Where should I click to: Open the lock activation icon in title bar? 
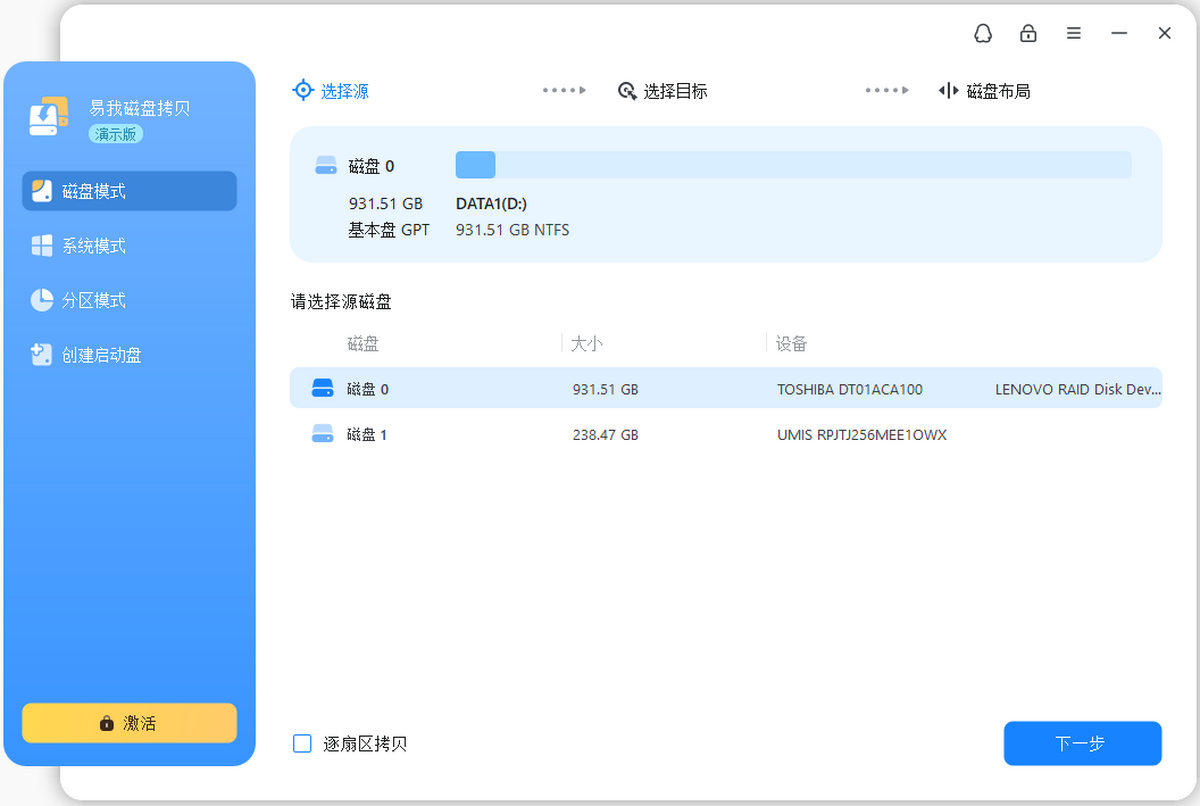coord(1028,33)
